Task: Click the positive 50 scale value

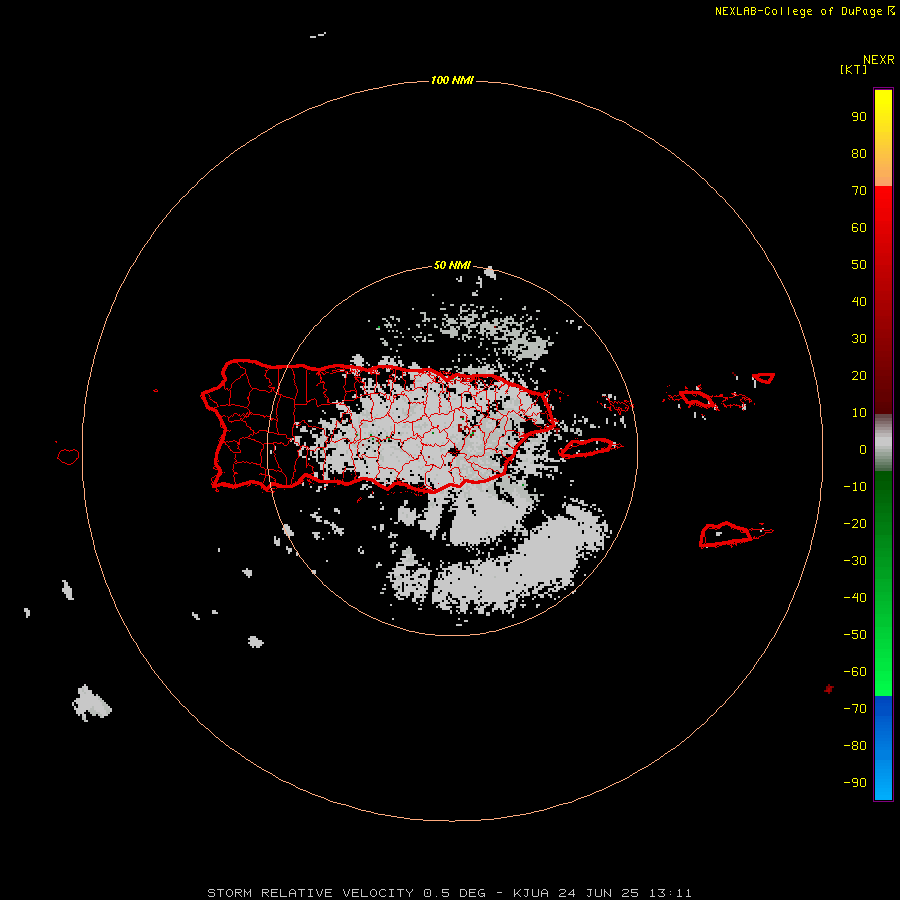Action: [859, 265]
